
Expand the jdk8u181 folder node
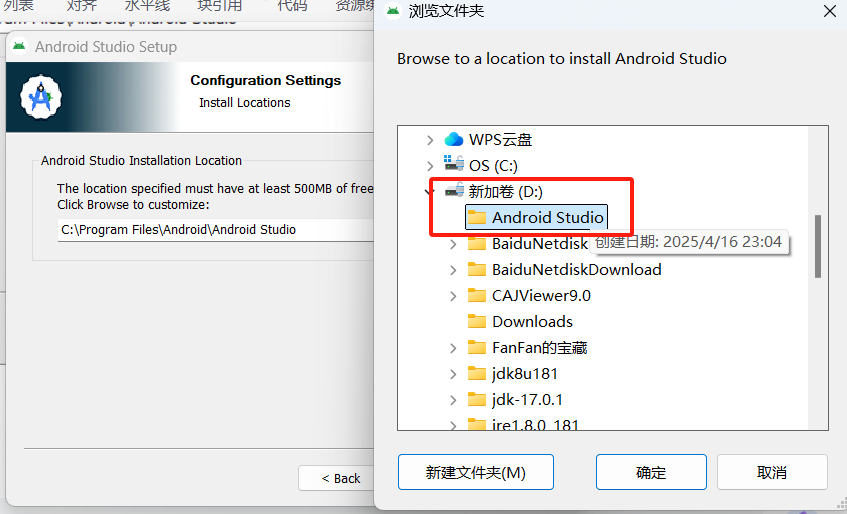pos(453,374)
